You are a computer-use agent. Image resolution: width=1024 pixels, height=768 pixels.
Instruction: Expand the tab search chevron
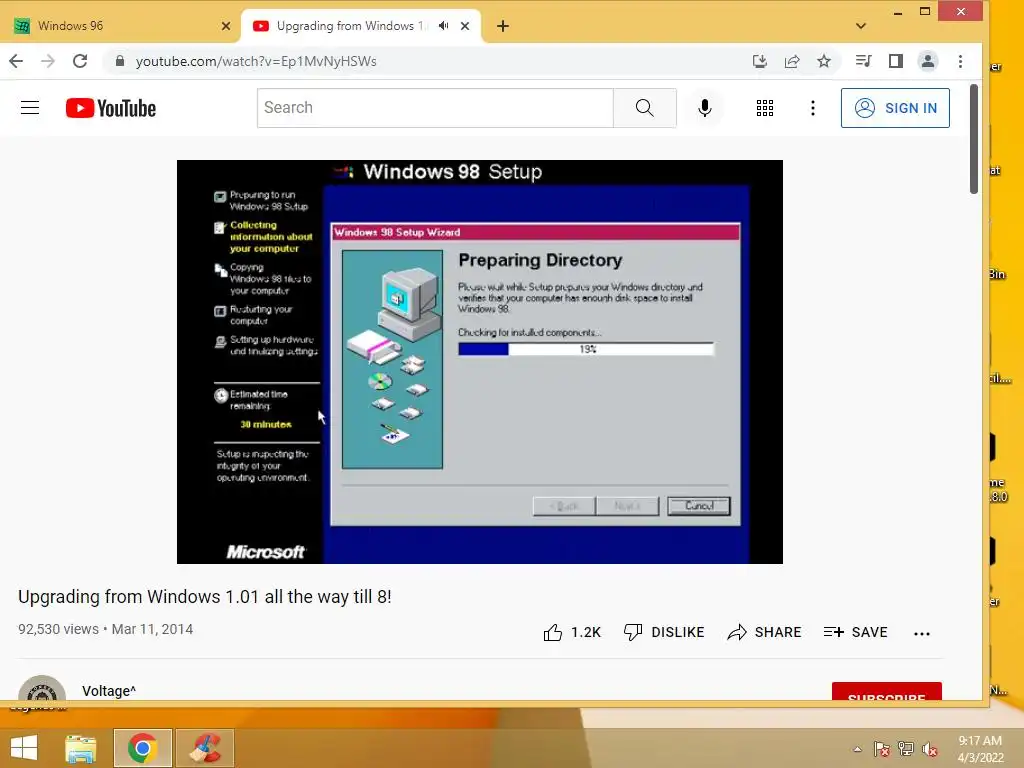click(861, 26)
